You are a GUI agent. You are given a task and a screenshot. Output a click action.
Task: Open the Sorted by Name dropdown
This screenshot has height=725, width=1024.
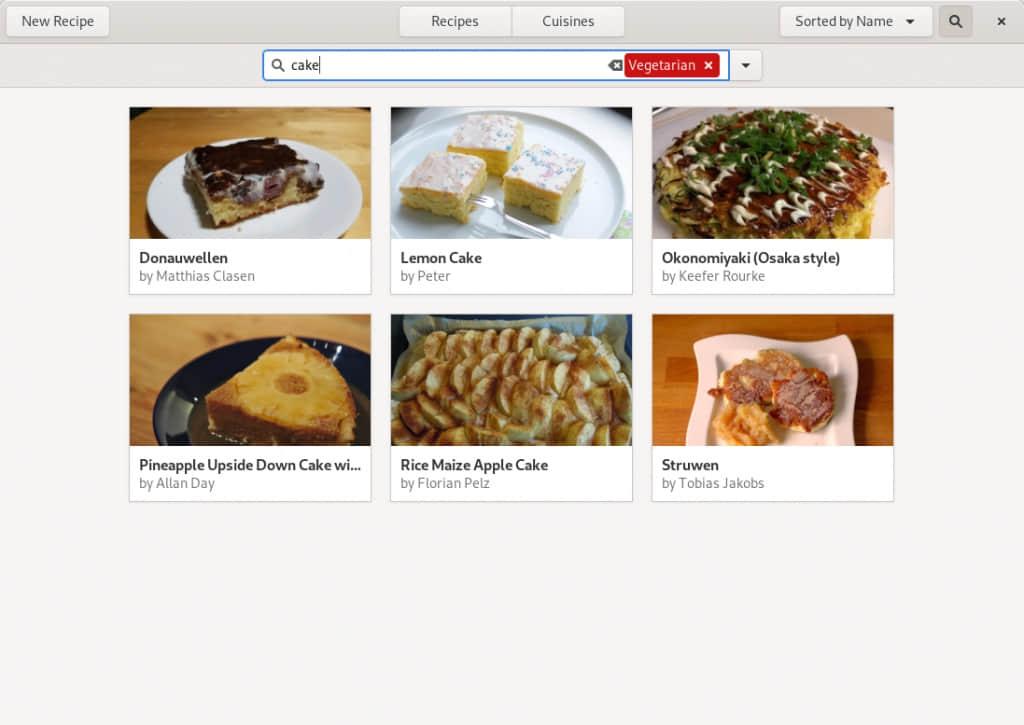pos(855,21)
